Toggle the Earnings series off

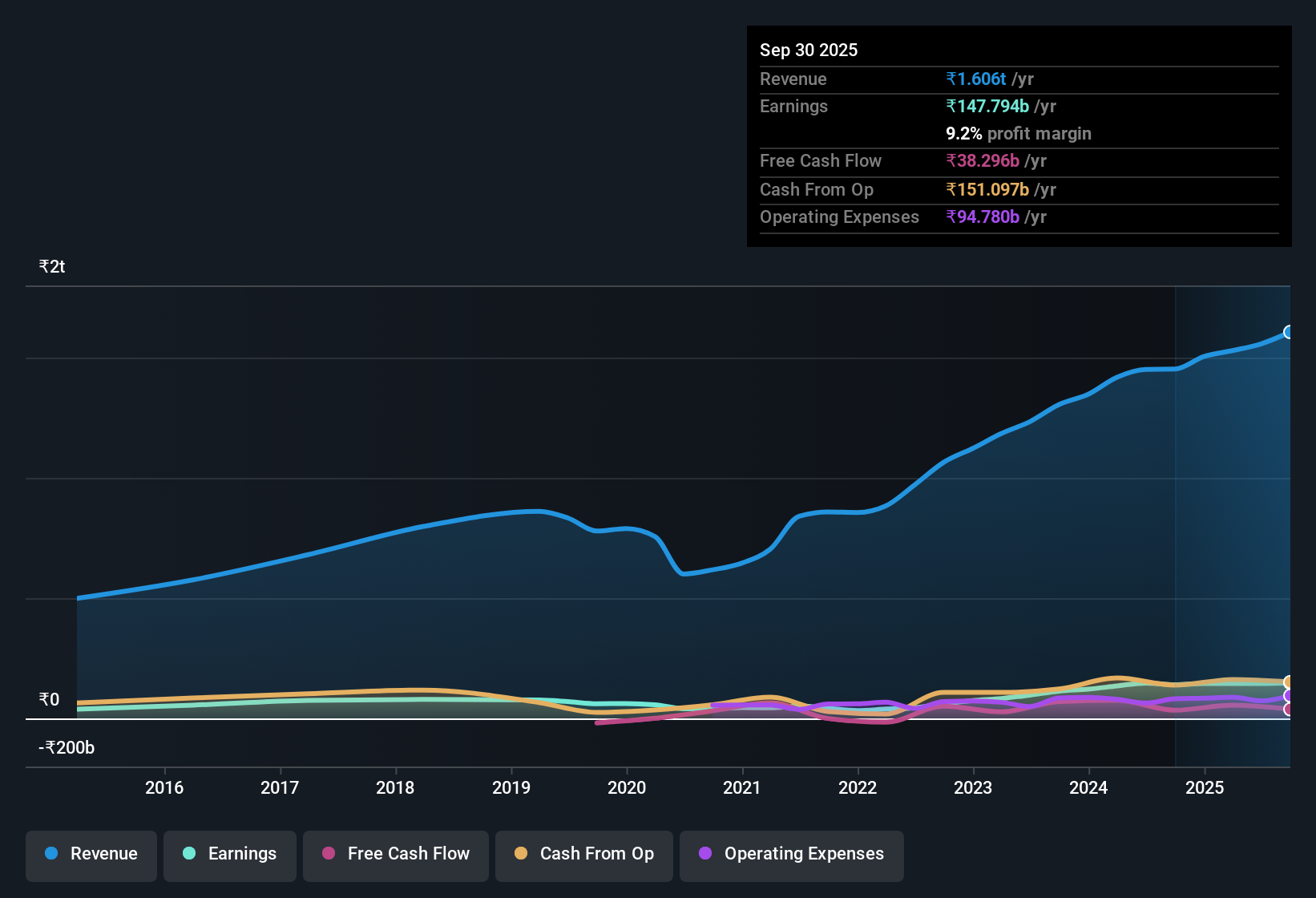pyautogui.click(x=230, y=855)
